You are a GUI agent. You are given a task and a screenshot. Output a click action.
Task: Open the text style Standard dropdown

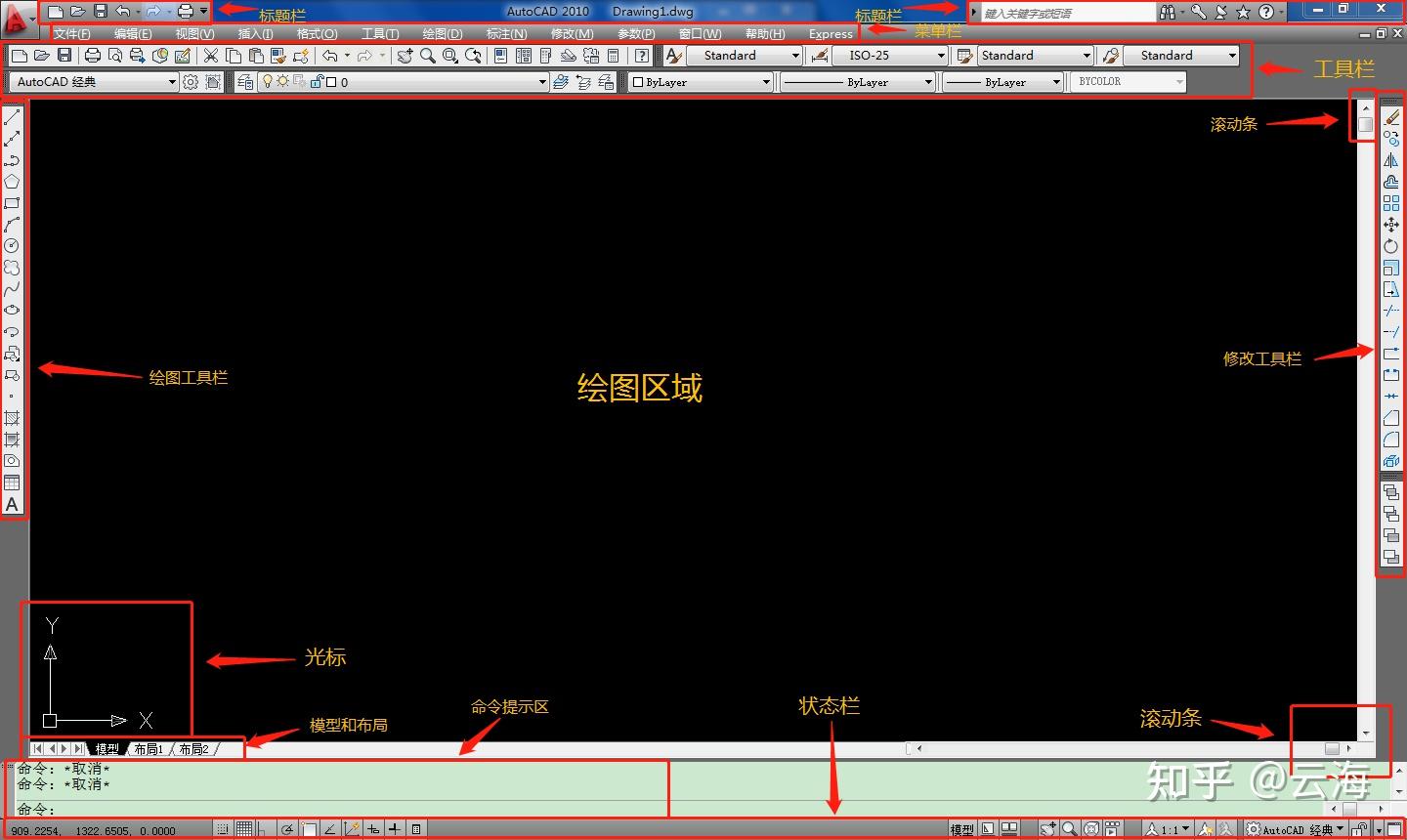744,56
